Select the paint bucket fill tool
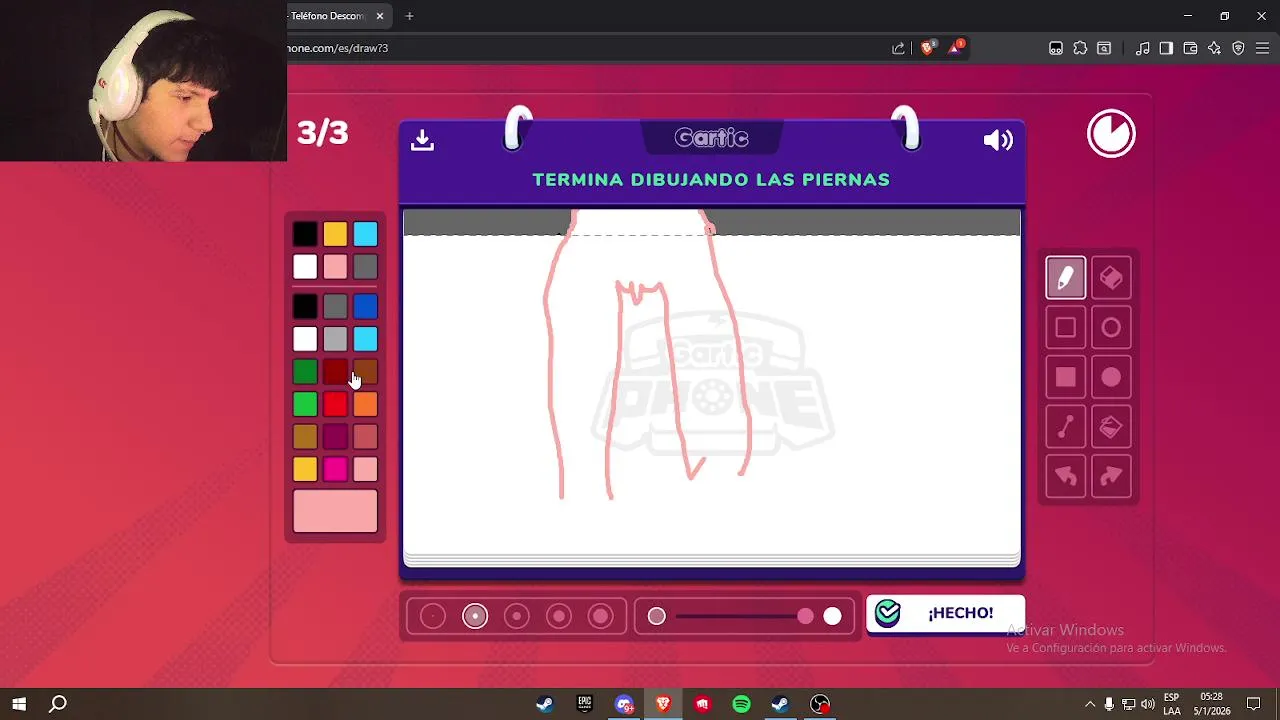Viewport: 1280px width, 720px height. [1111, 427]
